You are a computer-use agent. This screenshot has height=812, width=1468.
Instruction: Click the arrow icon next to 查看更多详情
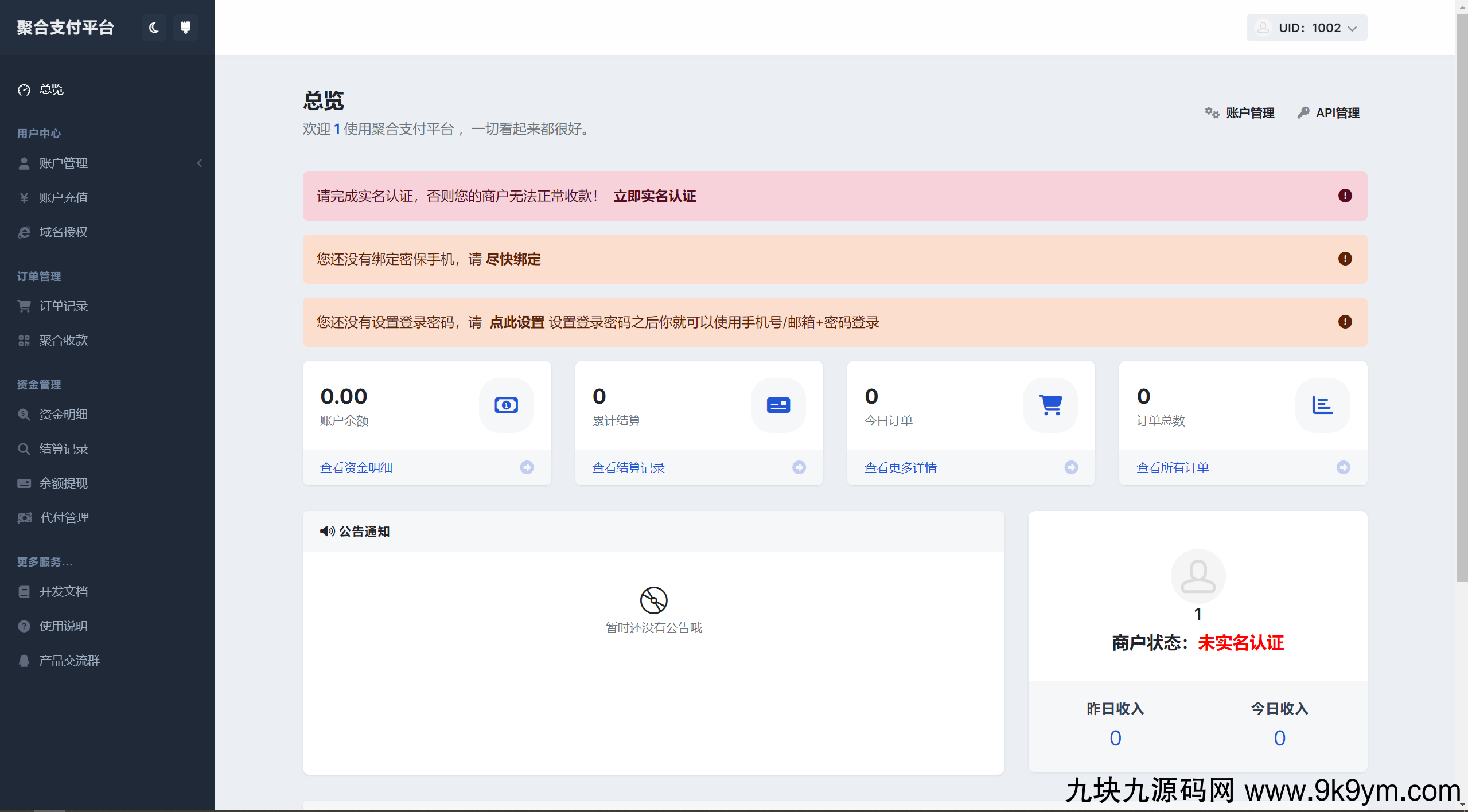[1071, 468]
